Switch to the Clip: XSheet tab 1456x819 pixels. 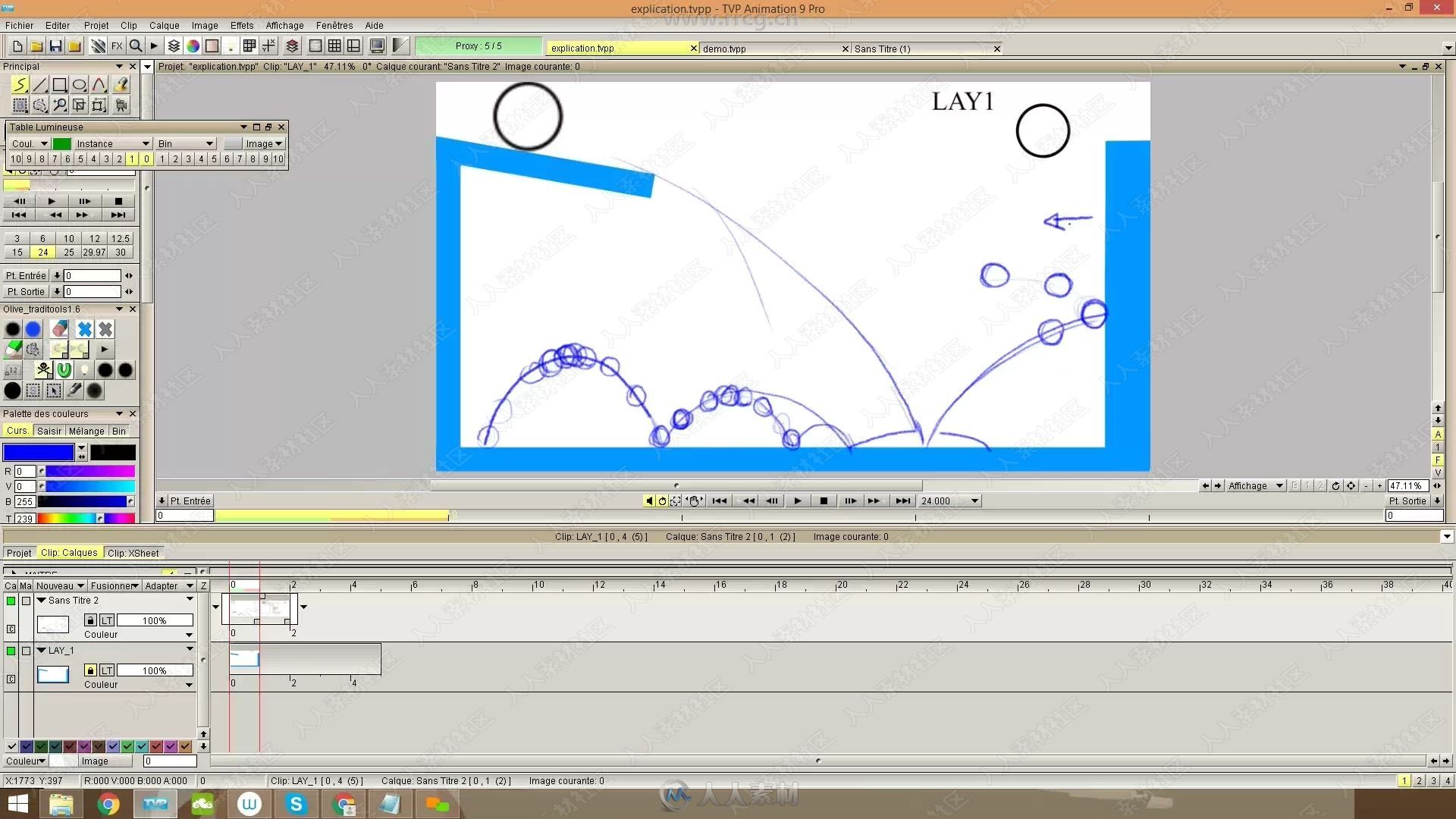click(133, 553)
